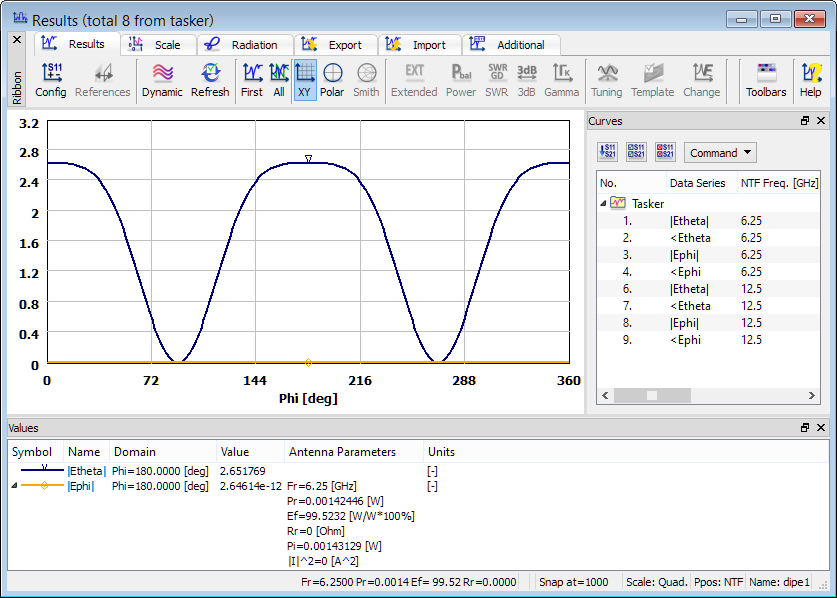Toggle first S11/S21 curves selection icon

(x=607, y=152)
